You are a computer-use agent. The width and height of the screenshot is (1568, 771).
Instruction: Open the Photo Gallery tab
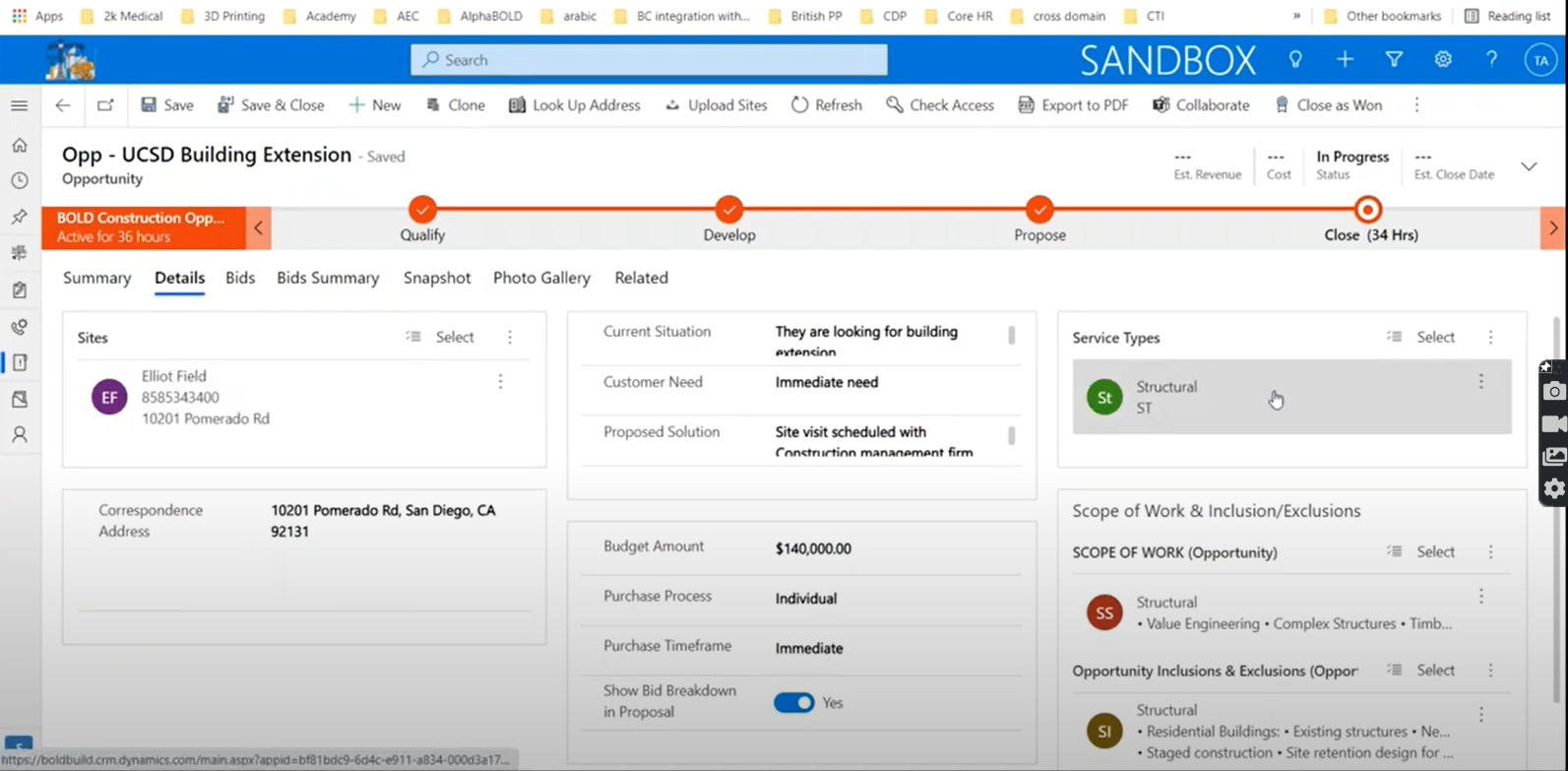tap(541, 278)
